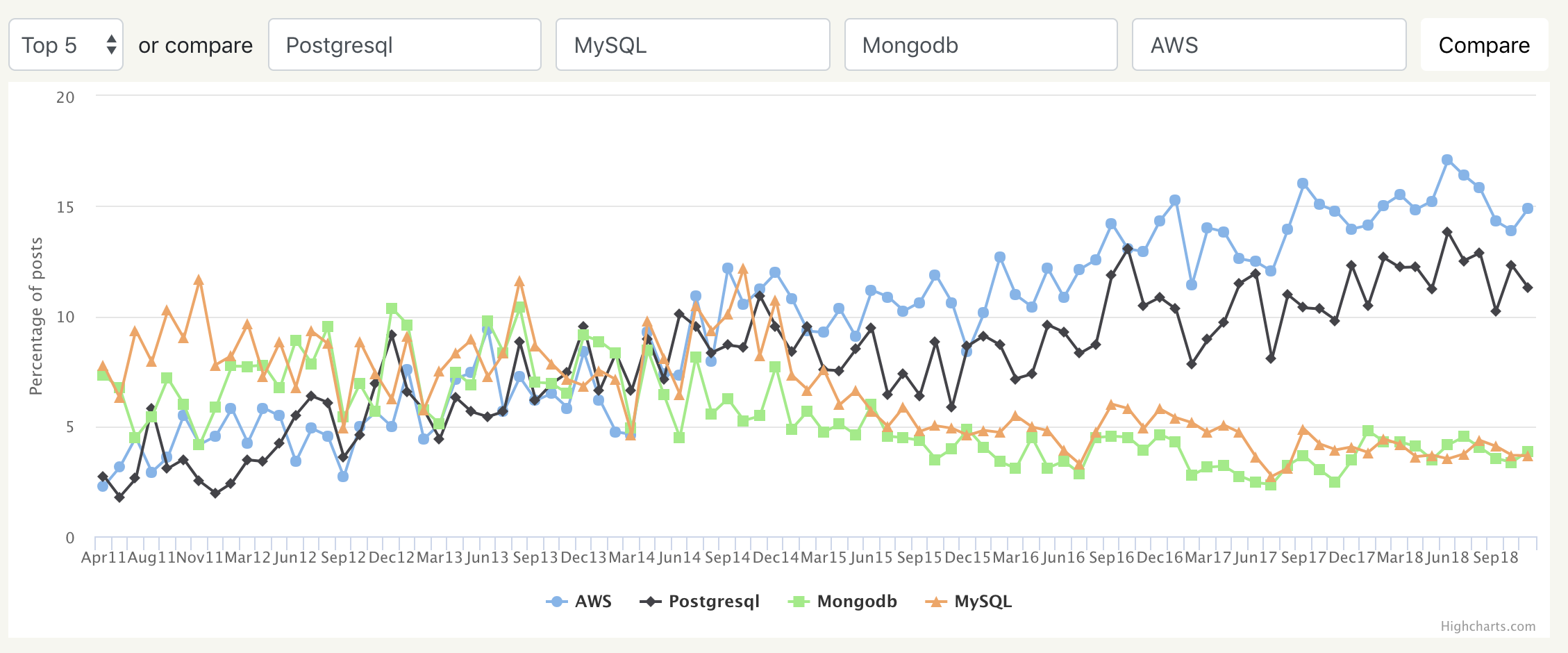Toggle the AWS series in legend

592,602
